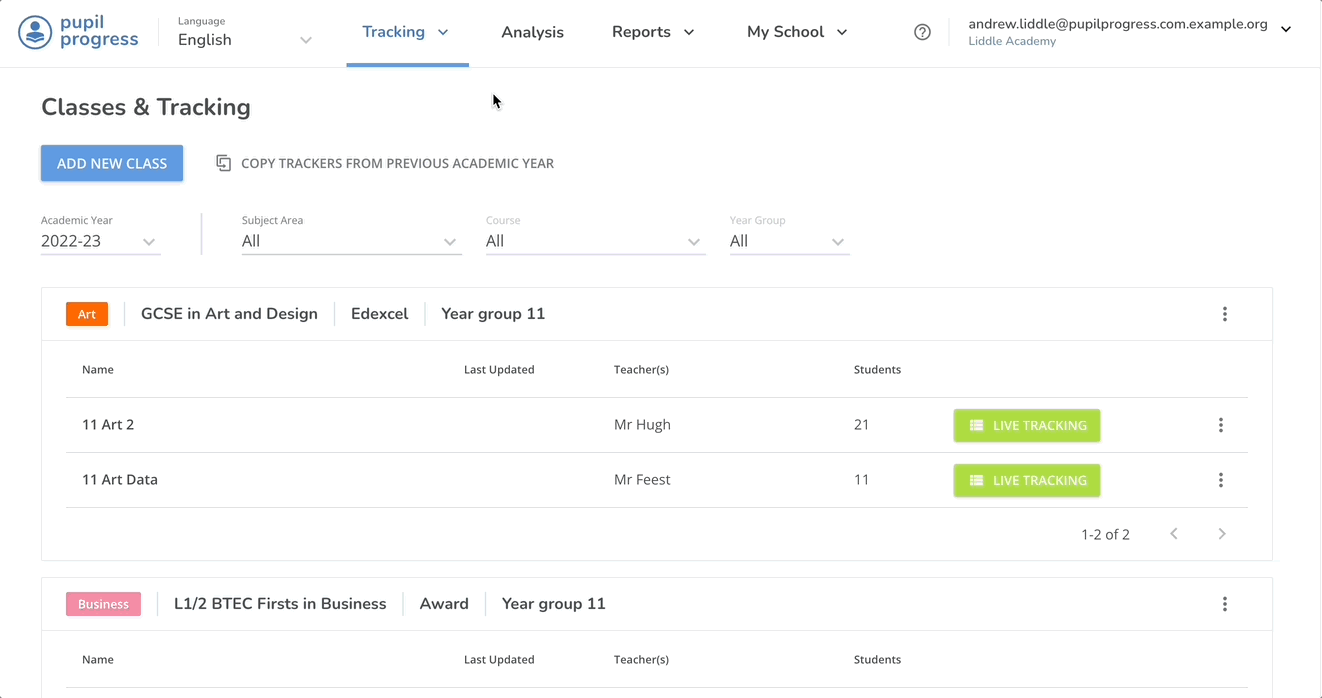Go to previous page of Art classes
Screen dimensions: 1322x698
[x=1174, y=534]
